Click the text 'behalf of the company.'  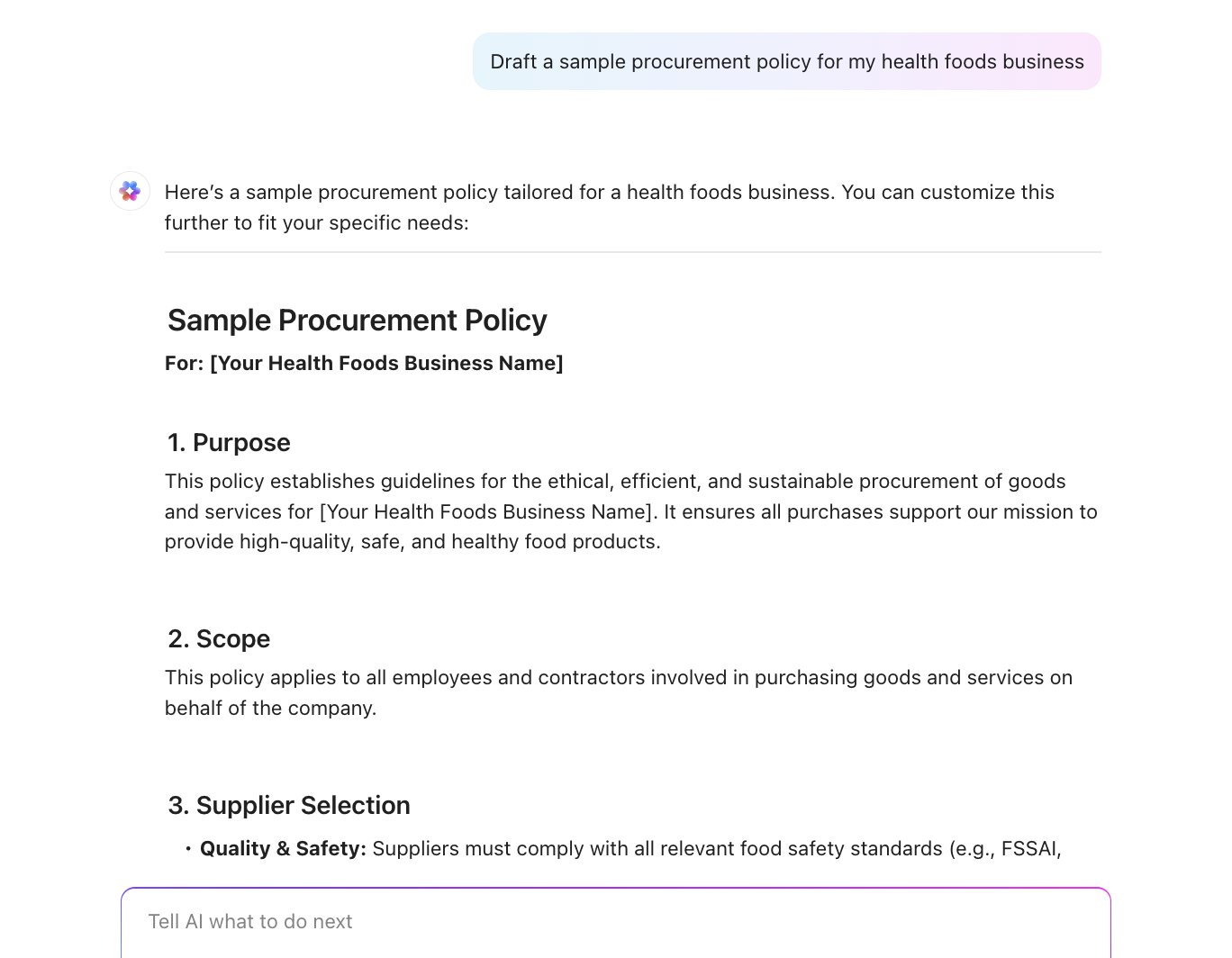(270, 708)
